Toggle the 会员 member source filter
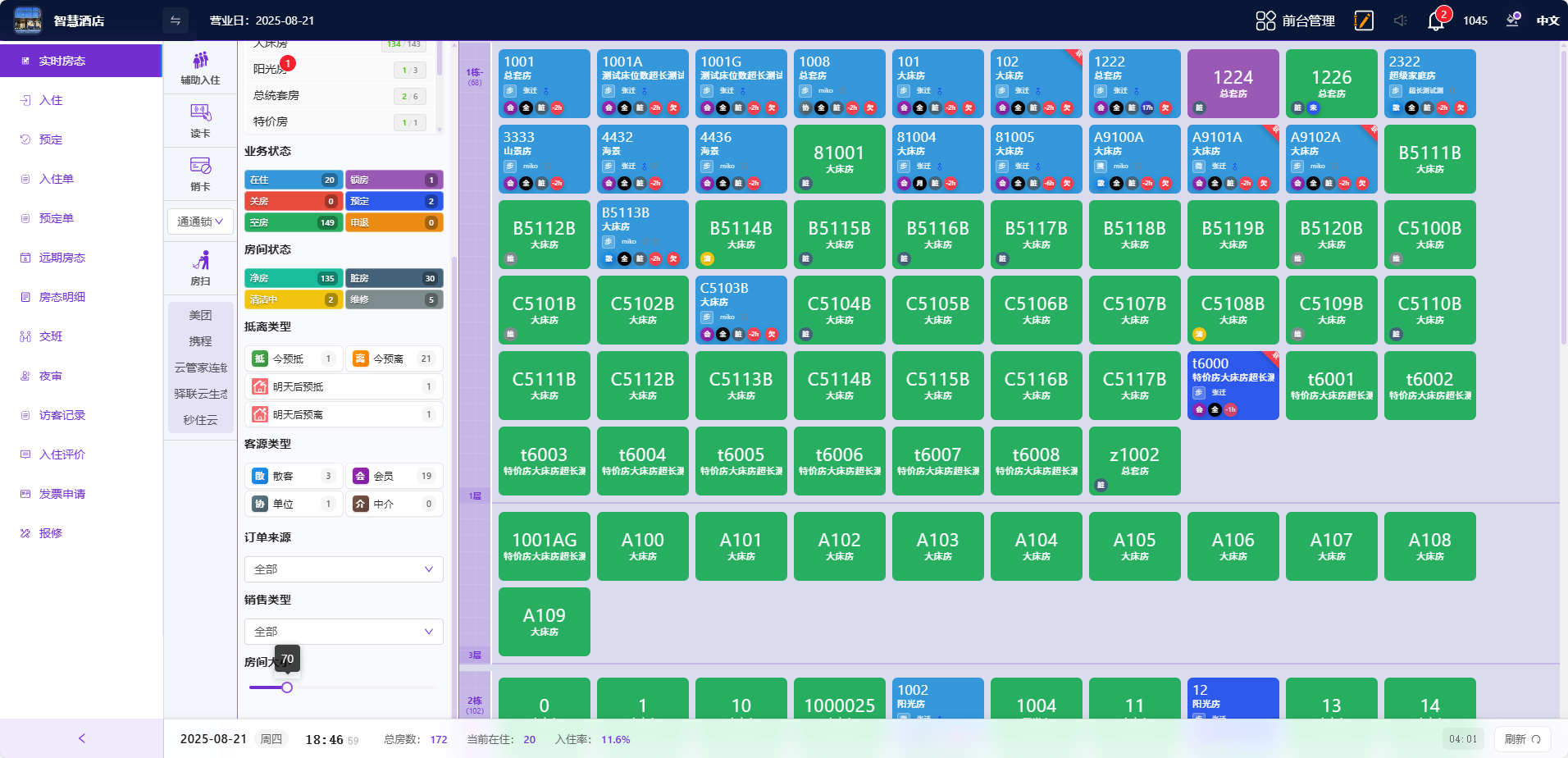This screenshot has height=758, width=1568. tap(394, 476)
